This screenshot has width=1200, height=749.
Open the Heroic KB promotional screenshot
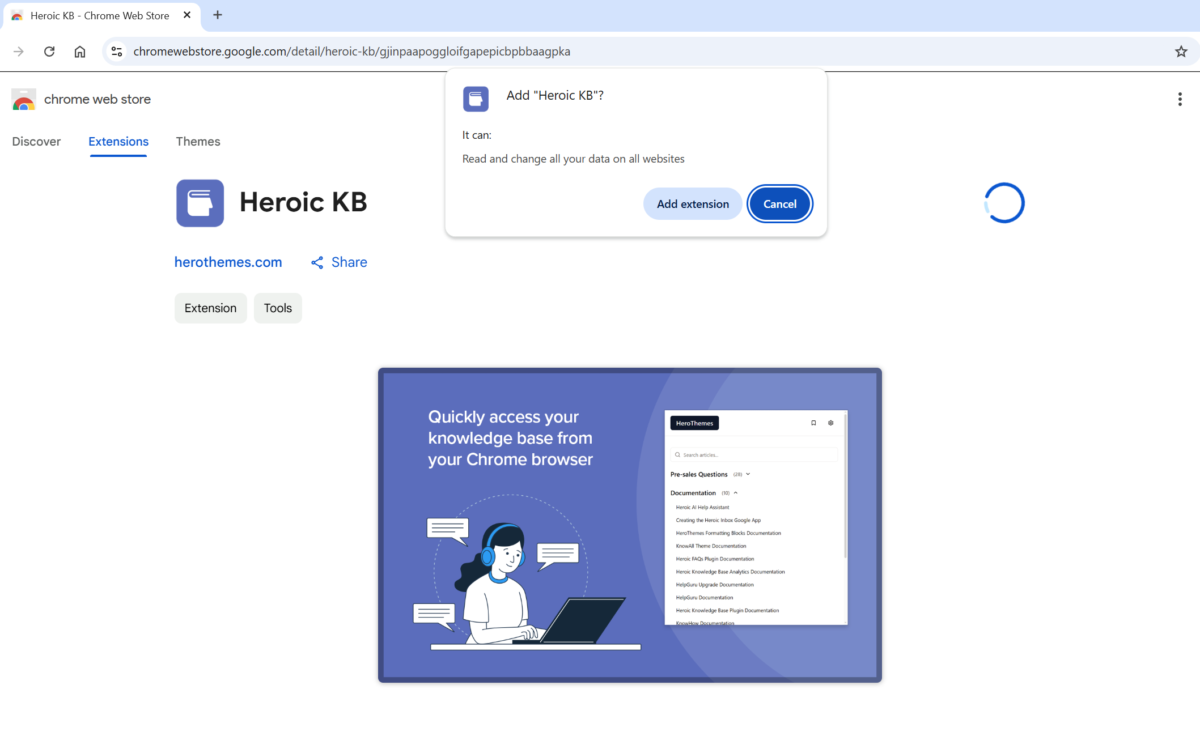coord(630,525)
